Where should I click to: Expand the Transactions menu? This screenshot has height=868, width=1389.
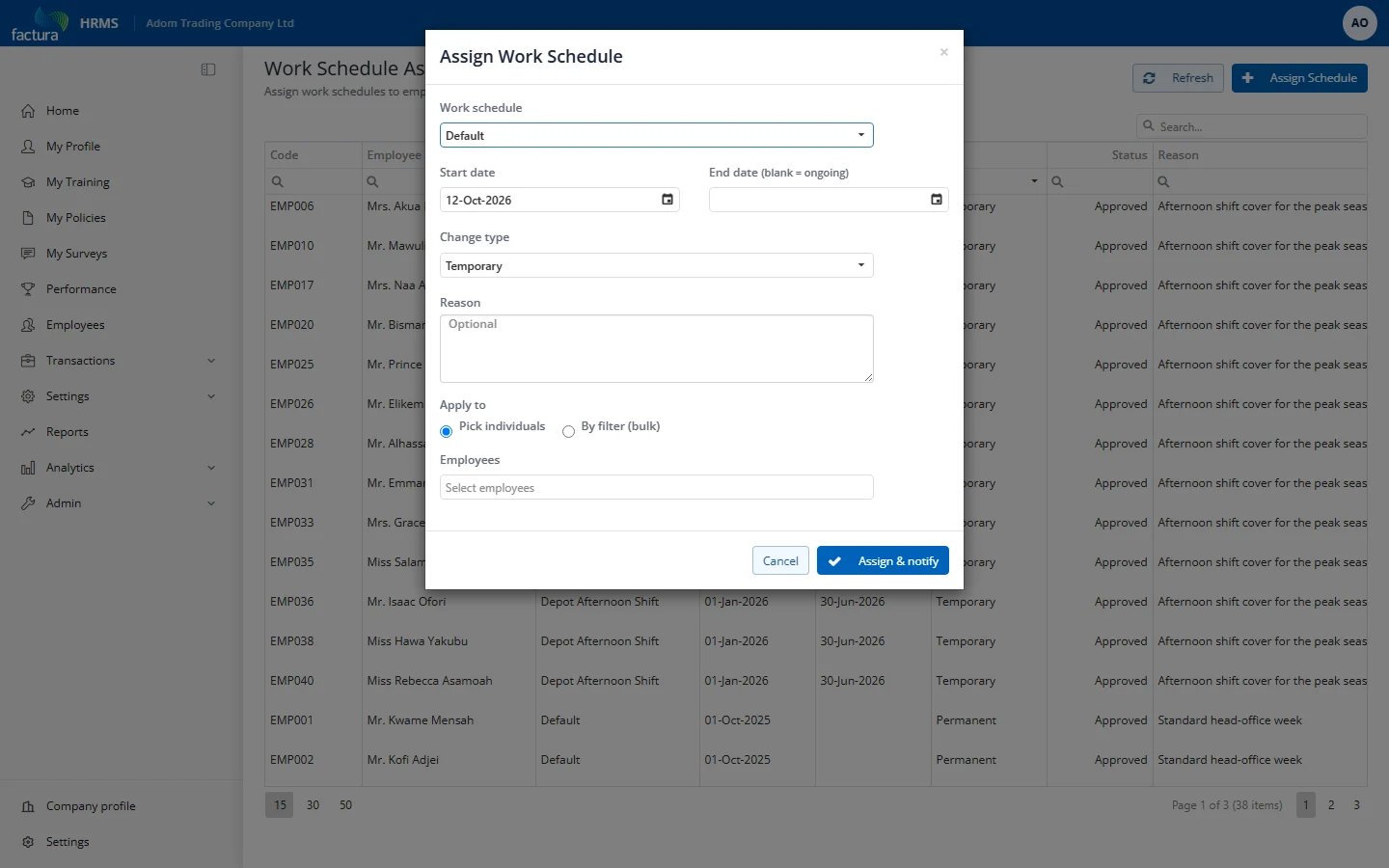click(211, 361)
